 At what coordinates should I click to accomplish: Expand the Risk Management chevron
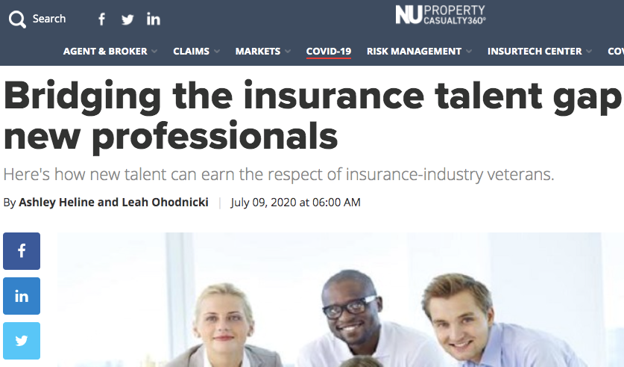pyautogui.click(x=469, y=51)
